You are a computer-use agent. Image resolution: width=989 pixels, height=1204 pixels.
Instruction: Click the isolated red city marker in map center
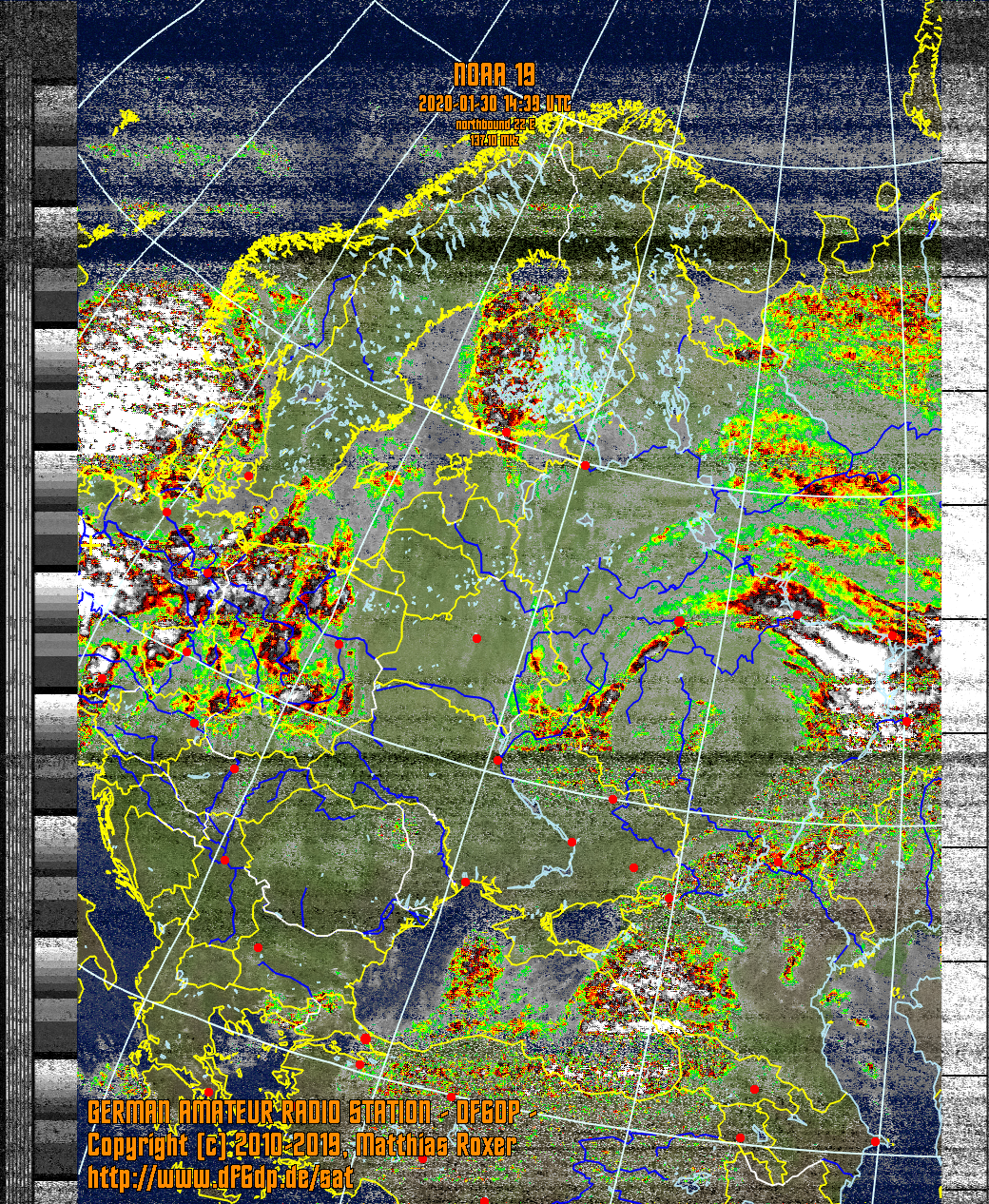pos(476,638)
